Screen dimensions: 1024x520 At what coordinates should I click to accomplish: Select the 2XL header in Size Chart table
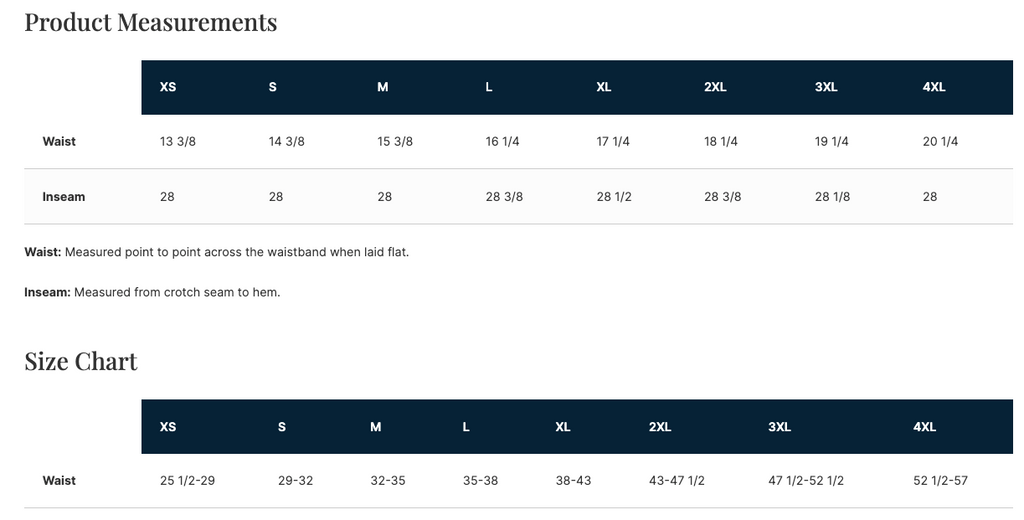click(660, 427)
